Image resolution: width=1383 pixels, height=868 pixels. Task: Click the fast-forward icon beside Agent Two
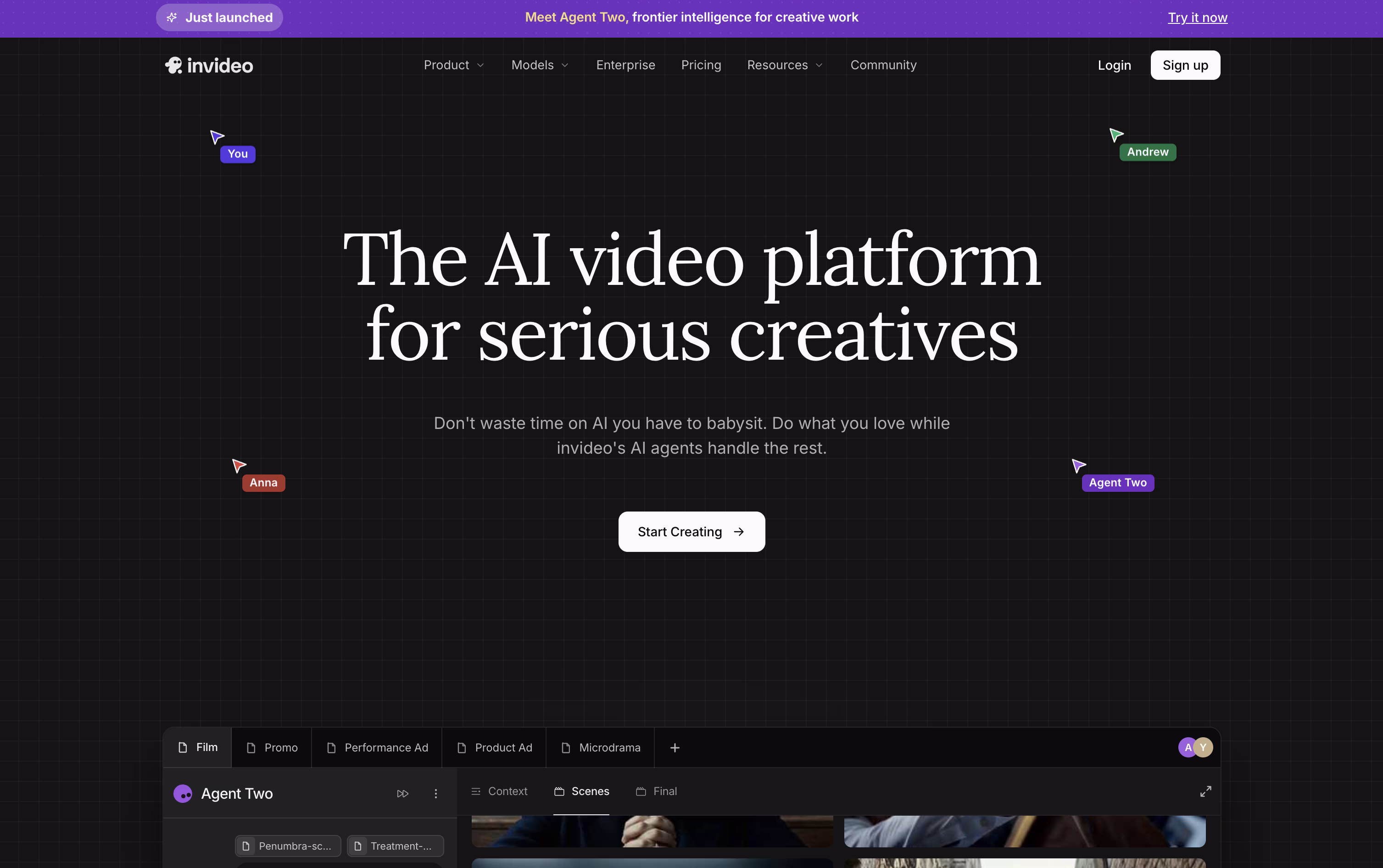402,793
